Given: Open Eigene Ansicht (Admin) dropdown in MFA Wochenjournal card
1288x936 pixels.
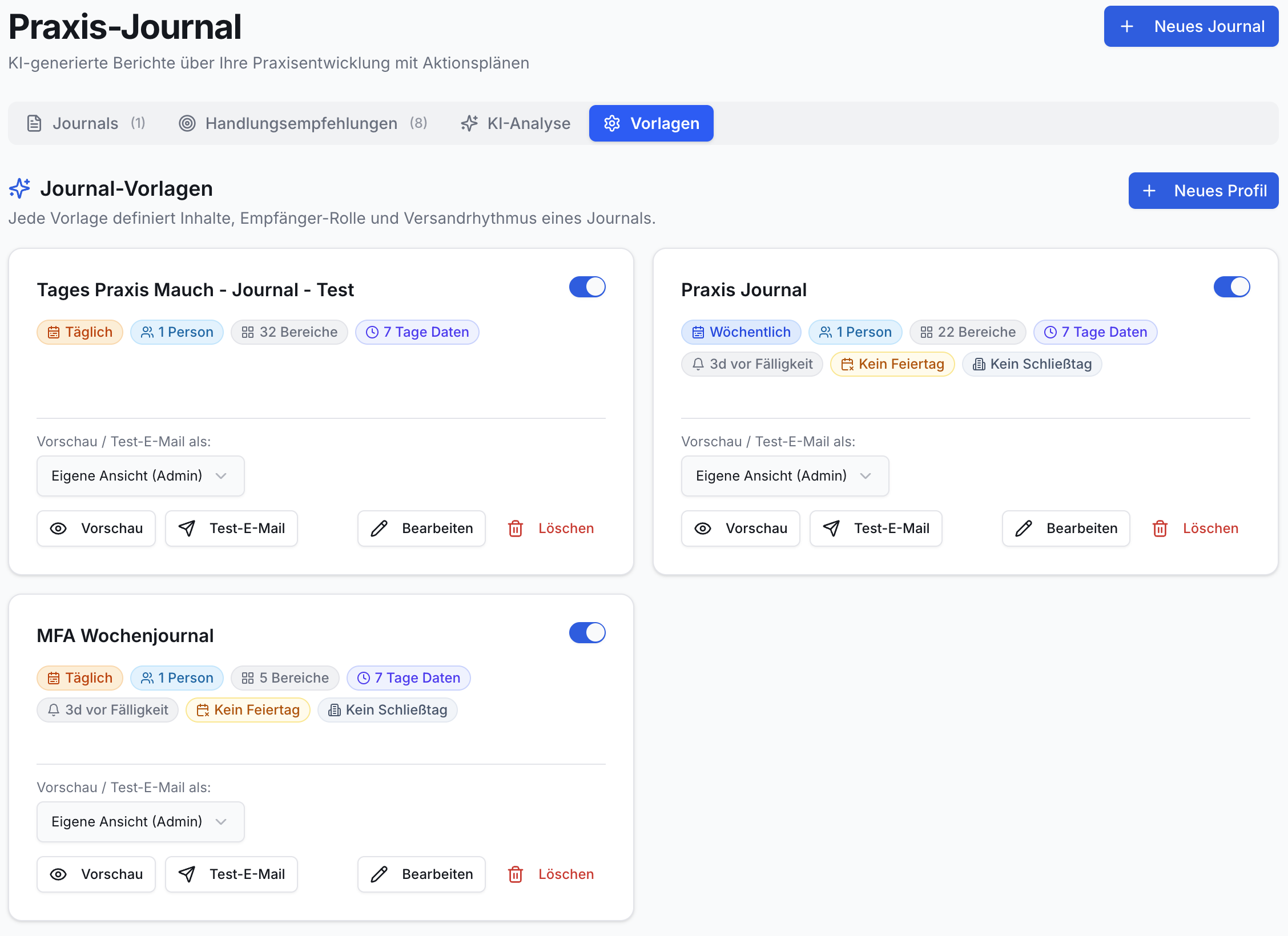Looking at the screenshot, I should click(140, 822).
